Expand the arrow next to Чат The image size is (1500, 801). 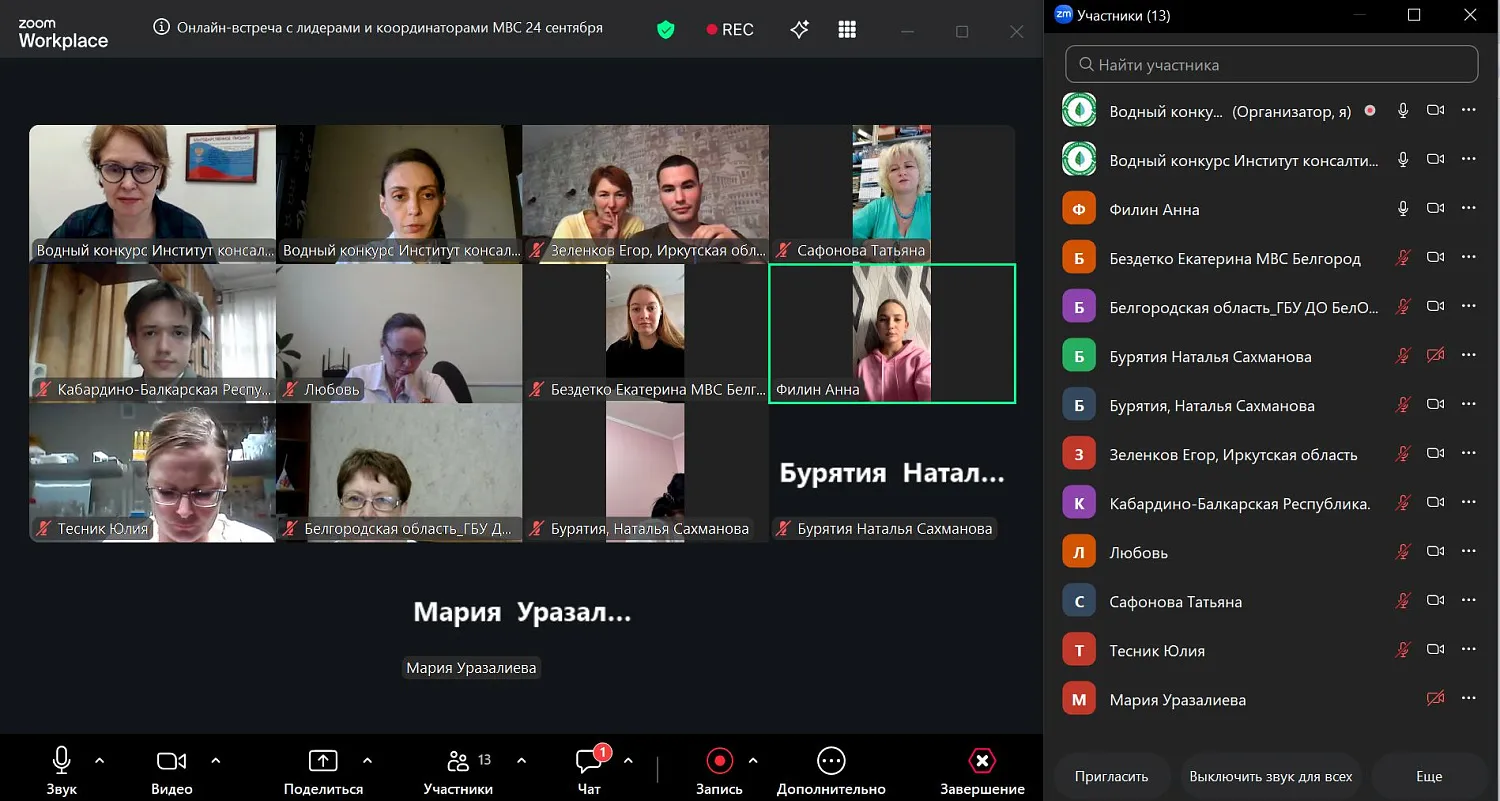pyautogui.click(x=628, y=761)
